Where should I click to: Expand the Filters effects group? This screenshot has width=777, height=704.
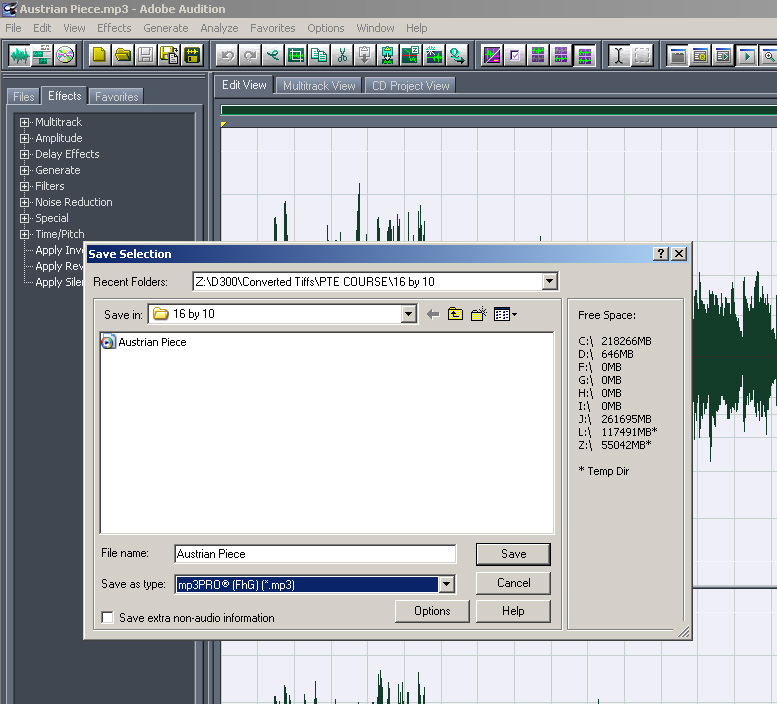tap(24, 186)
